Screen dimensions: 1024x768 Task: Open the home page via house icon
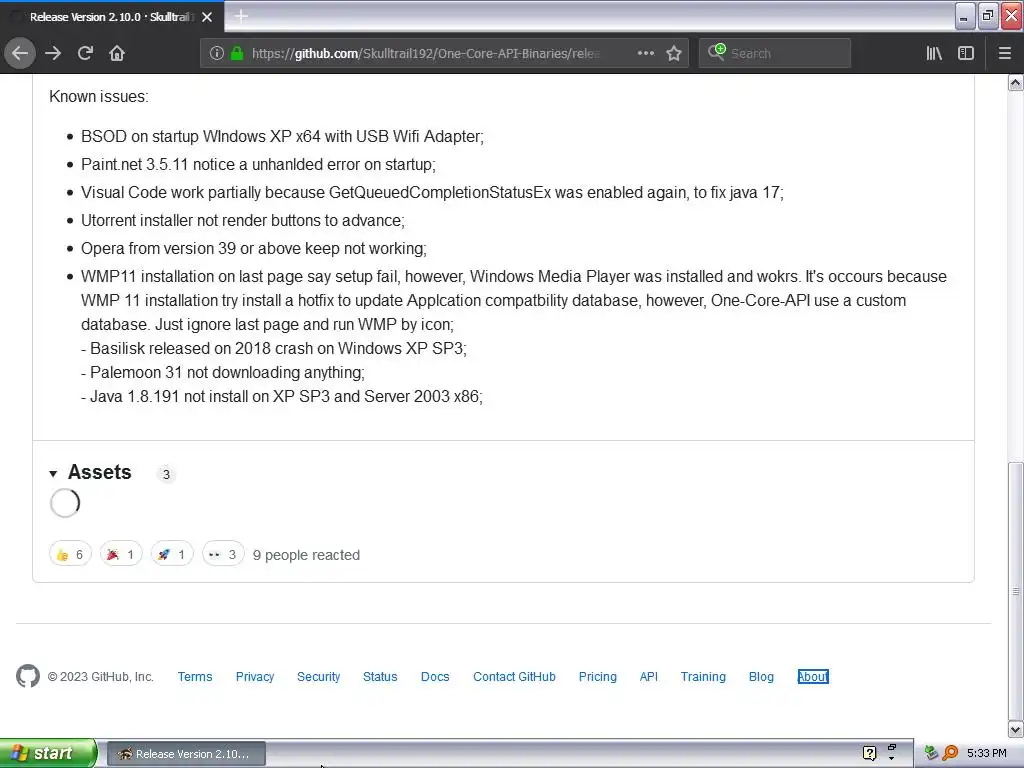point(117,53)
